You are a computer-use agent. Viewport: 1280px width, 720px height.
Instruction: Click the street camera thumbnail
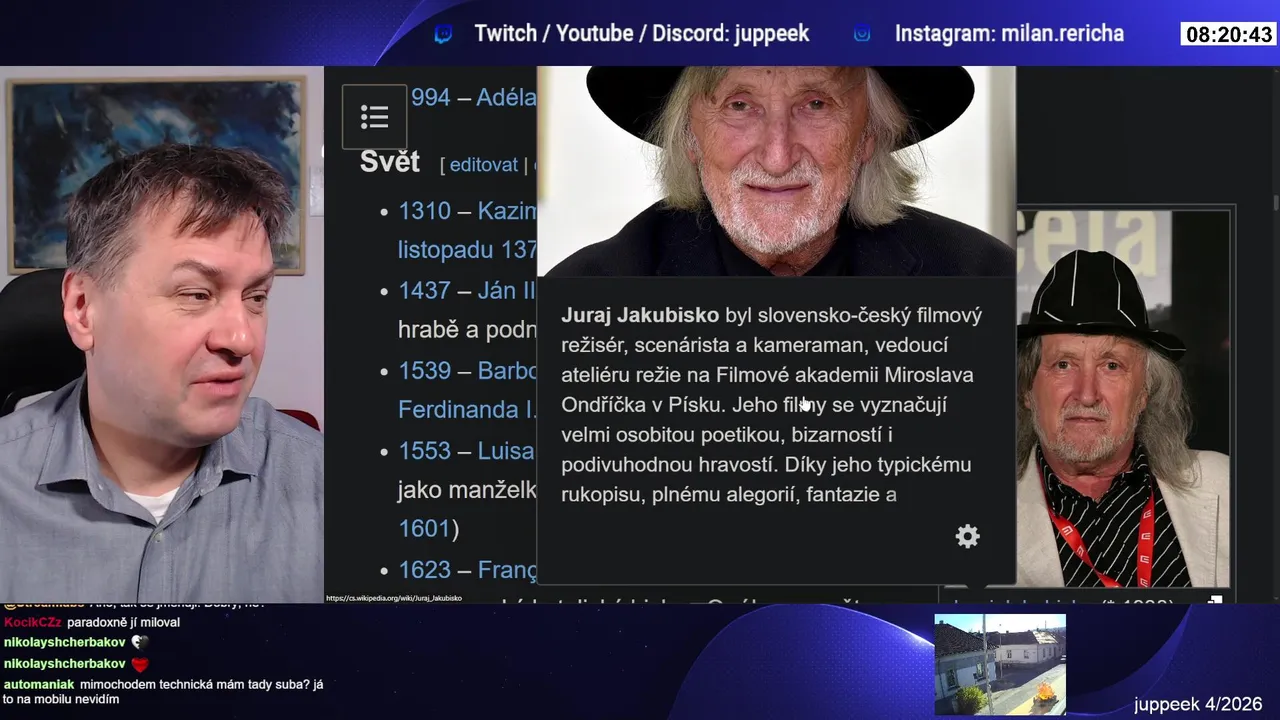[1000, 664]
